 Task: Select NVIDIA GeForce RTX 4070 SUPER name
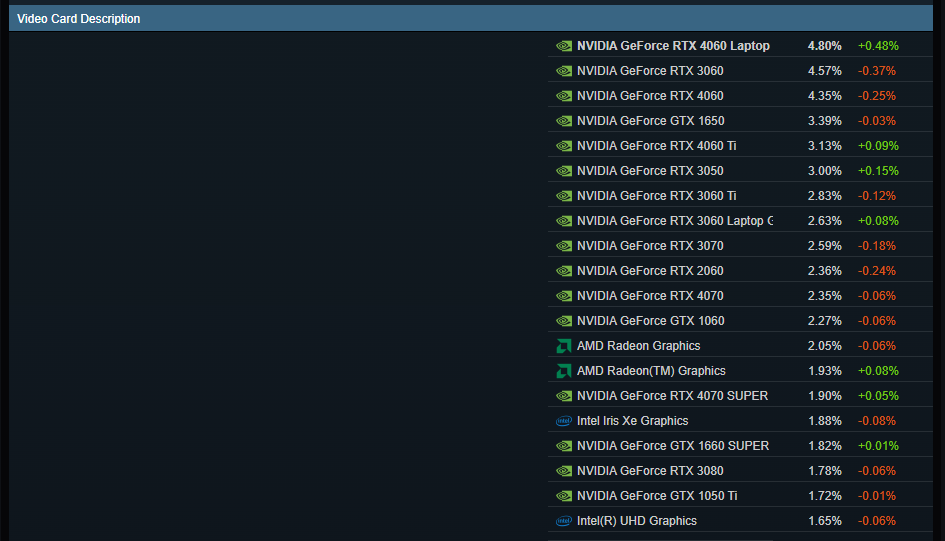tap(673, 396)
